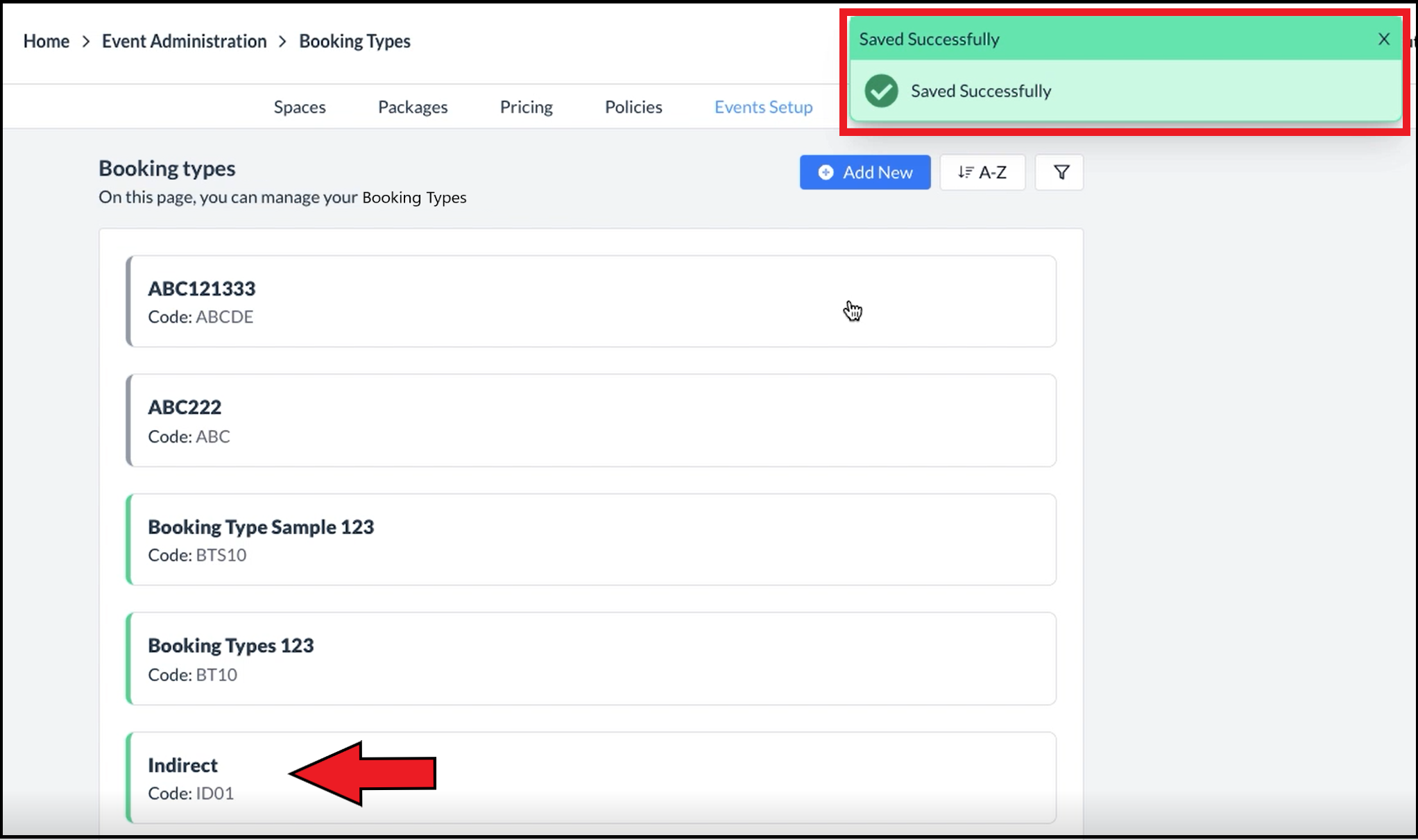Go to the Pricing tab

(x=526, y=107)
